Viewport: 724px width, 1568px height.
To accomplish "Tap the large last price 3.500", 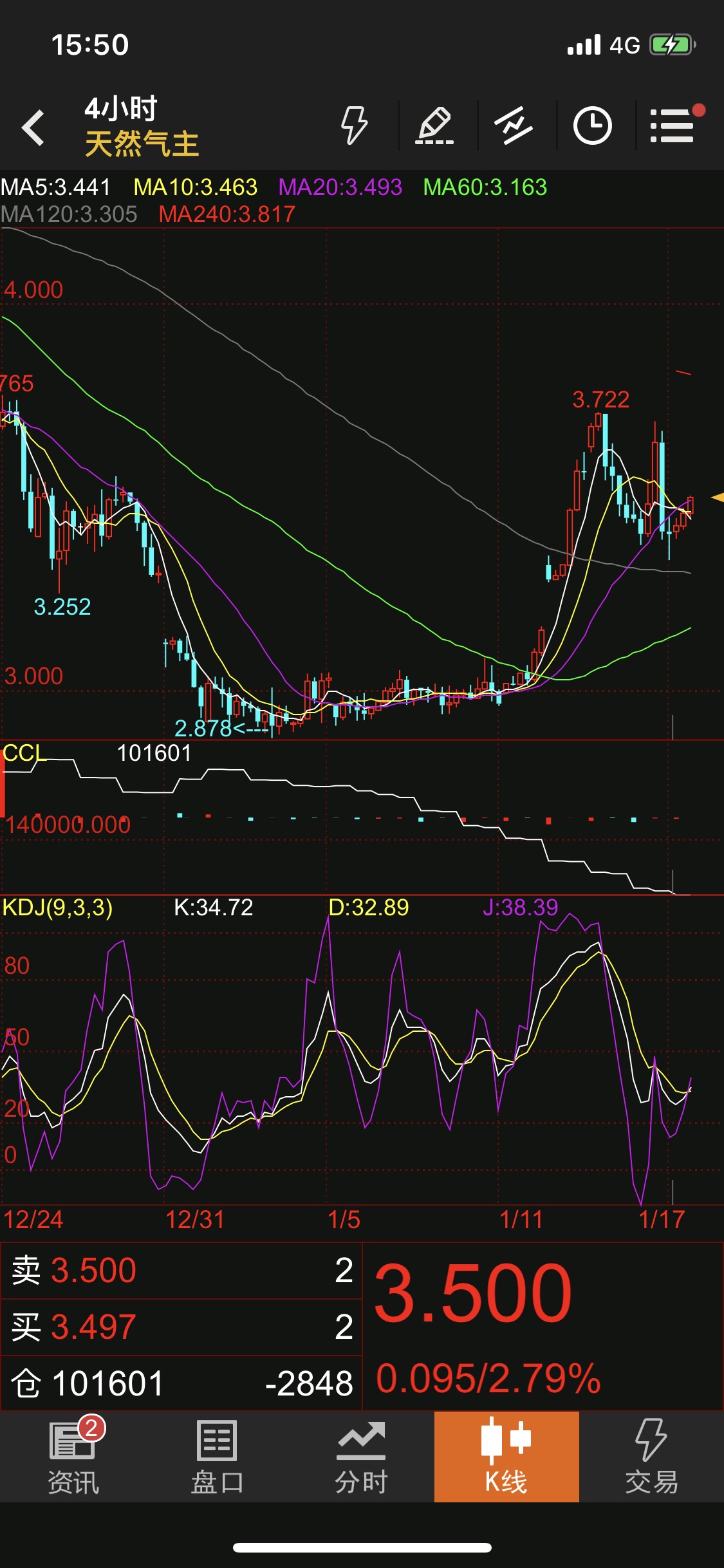I will [473, 1293].
